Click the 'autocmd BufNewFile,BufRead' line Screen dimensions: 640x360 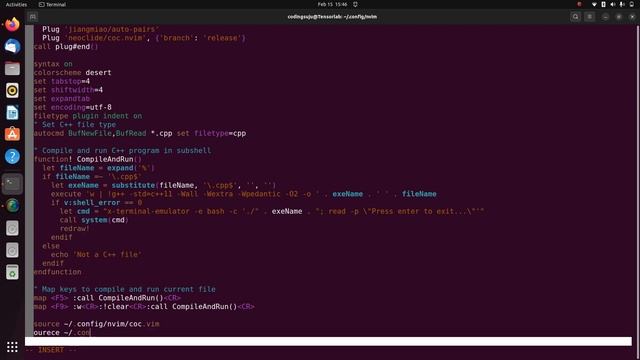[x=140, y=133]
